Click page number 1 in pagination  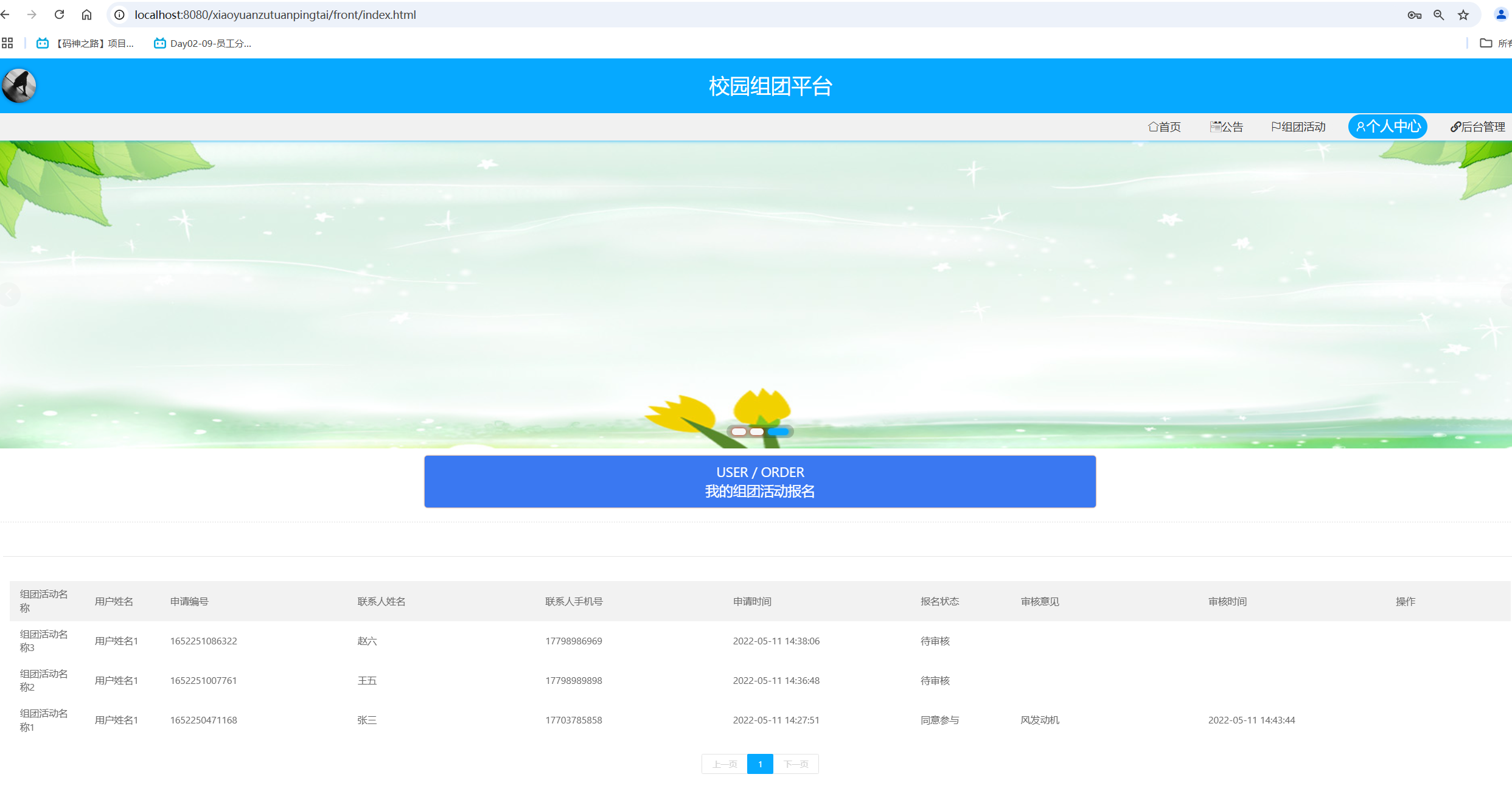760,764
